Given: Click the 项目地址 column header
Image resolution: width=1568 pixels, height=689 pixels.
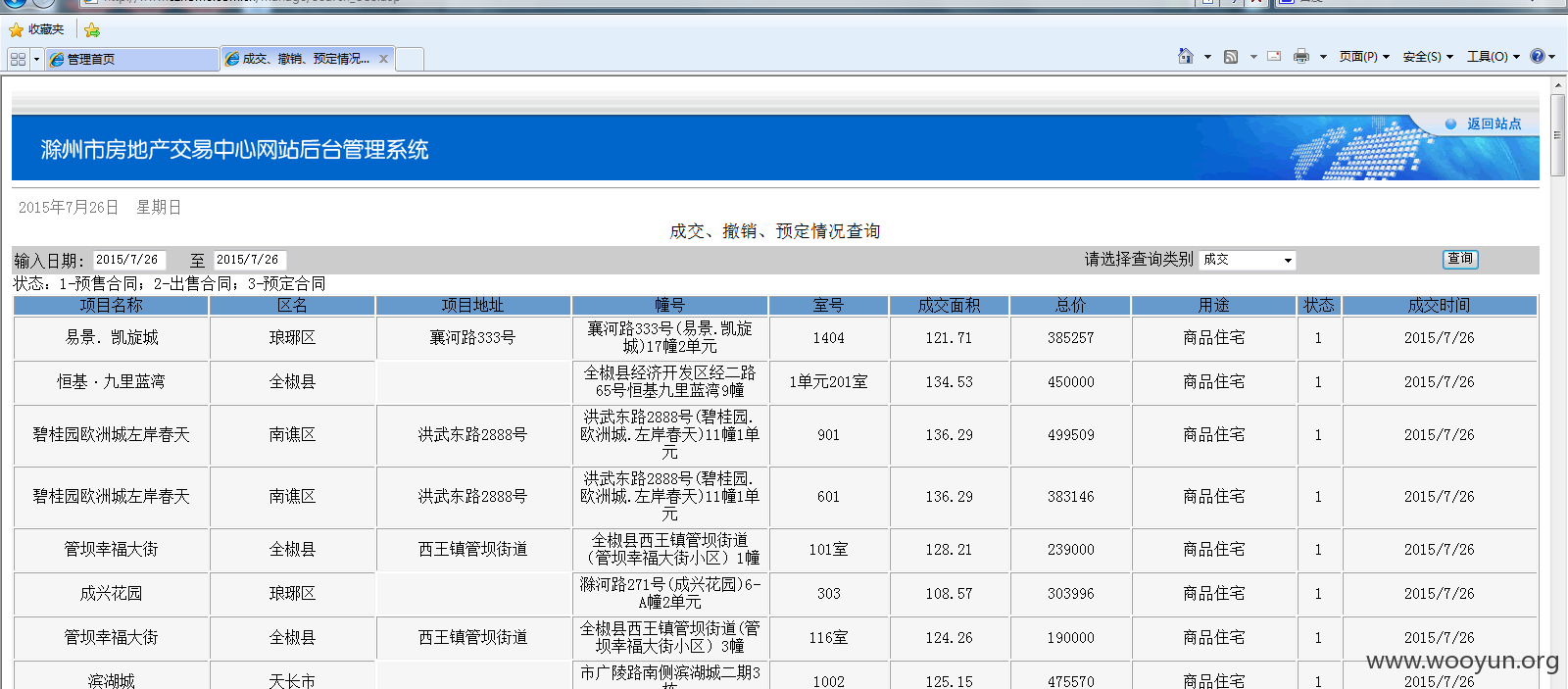Looking at the screenshot, I should pos(472,305).
